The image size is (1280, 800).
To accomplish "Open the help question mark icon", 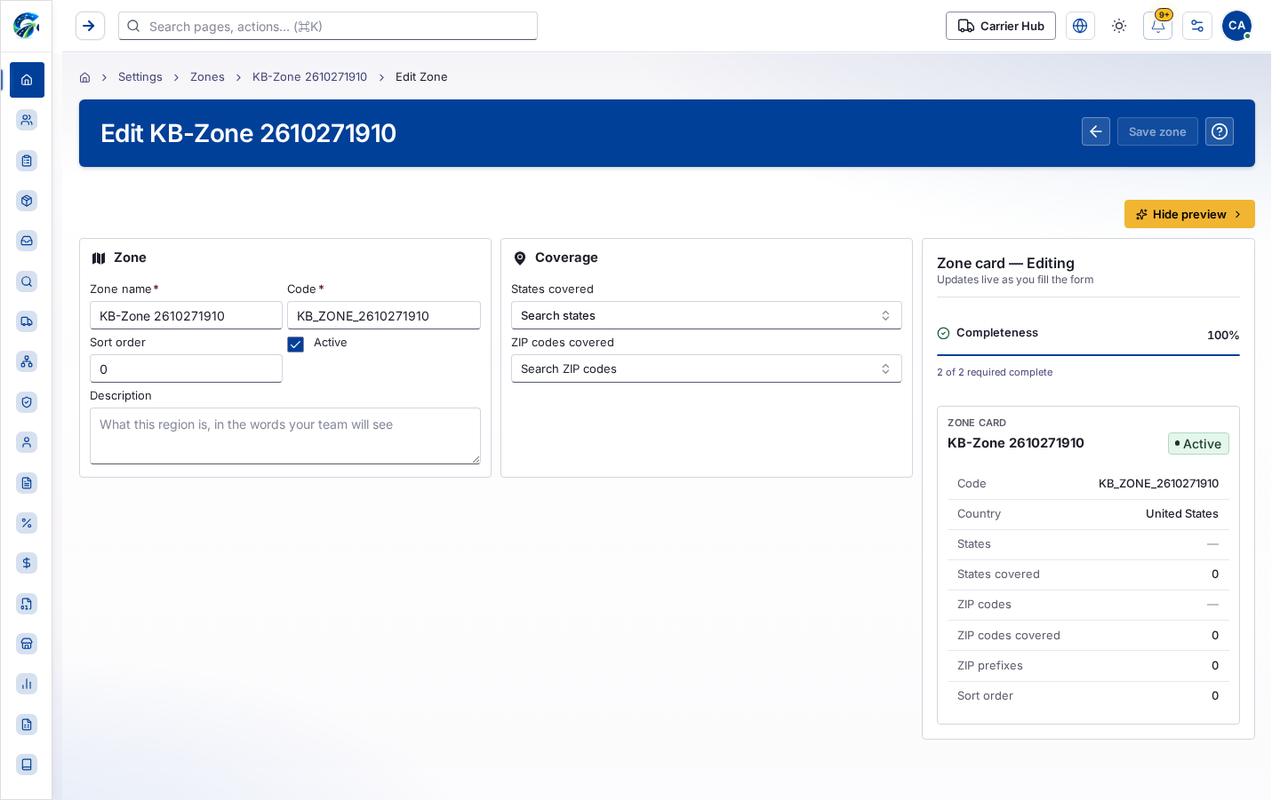I will (1219, 132).
